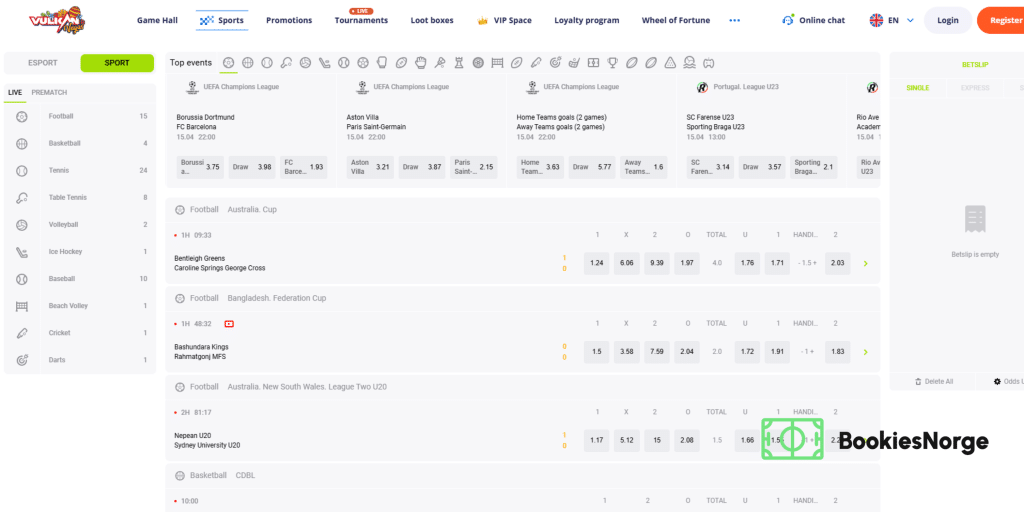Select 7.59 odds in Bashundara Kings match
The height and width of the screenshot is (512, 1024).
coord(657,352)
